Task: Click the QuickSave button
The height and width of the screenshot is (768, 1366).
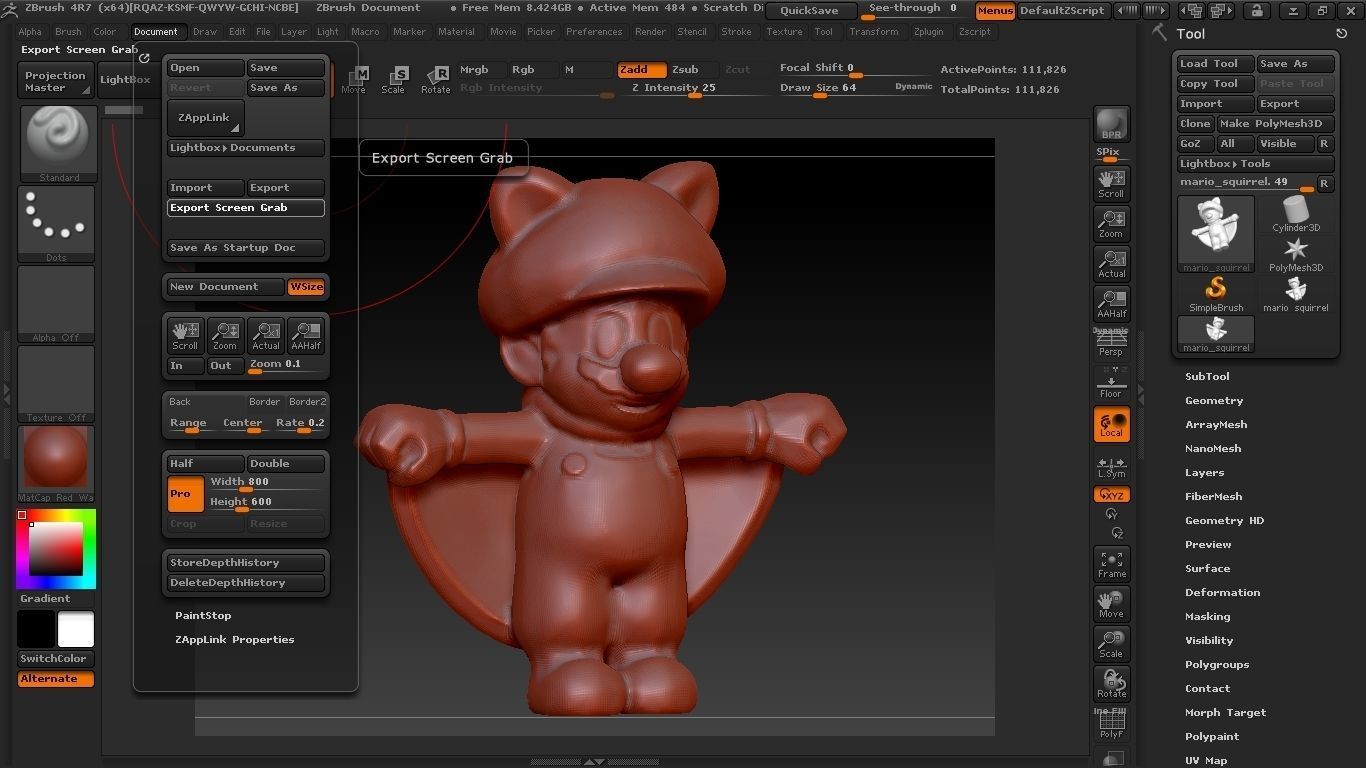Action: coord(810,11)
